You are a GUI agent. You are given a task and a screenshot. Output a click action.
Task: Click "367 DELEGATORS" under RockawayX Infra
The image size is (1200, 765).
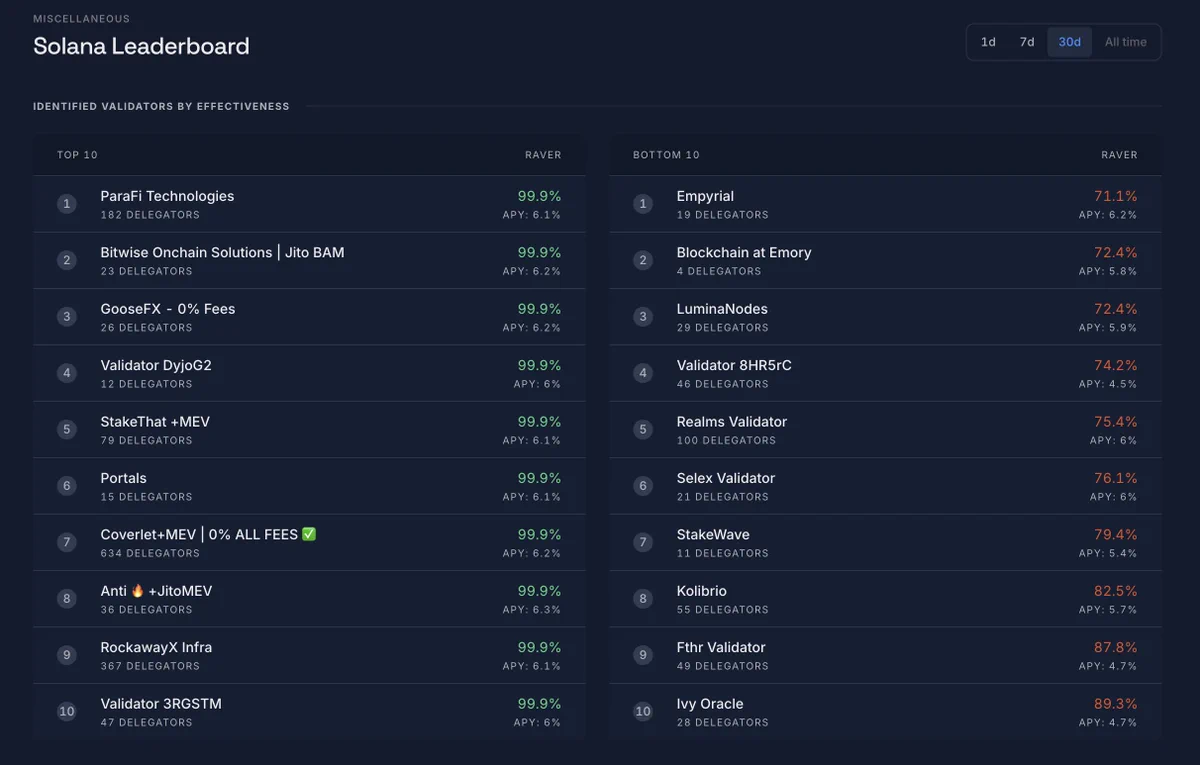click(150, 666)
